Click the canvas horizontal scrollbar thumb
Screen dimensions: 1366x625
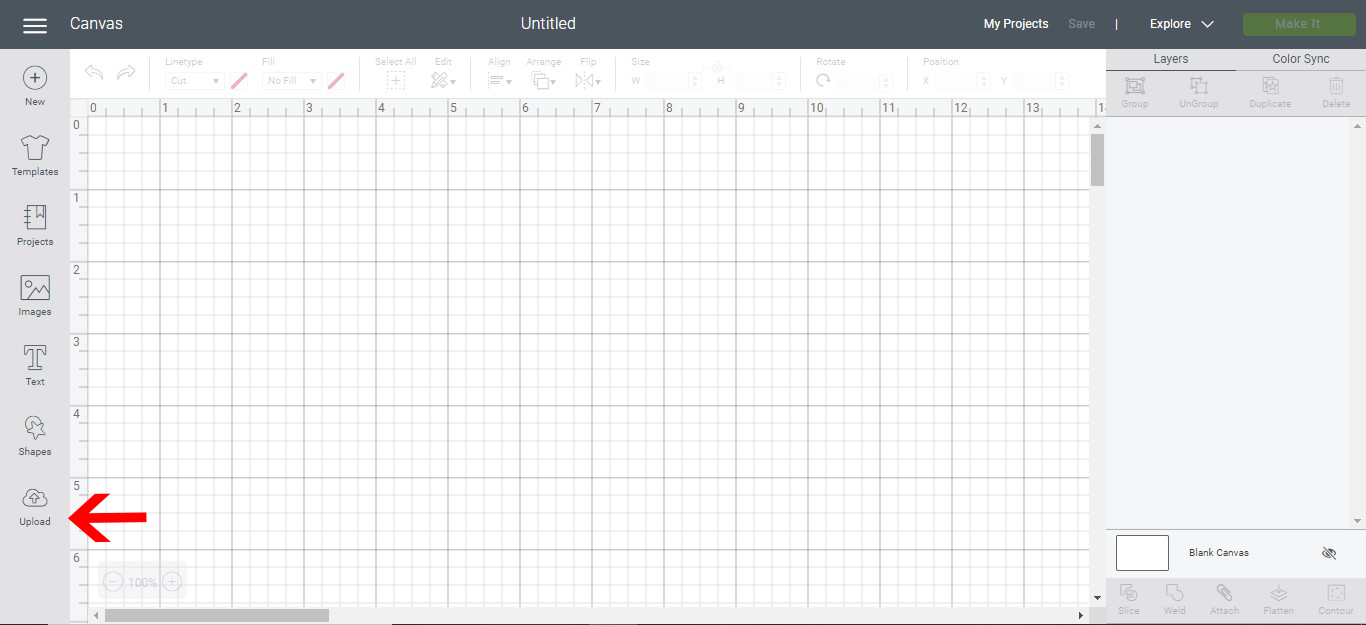point(217,616)
